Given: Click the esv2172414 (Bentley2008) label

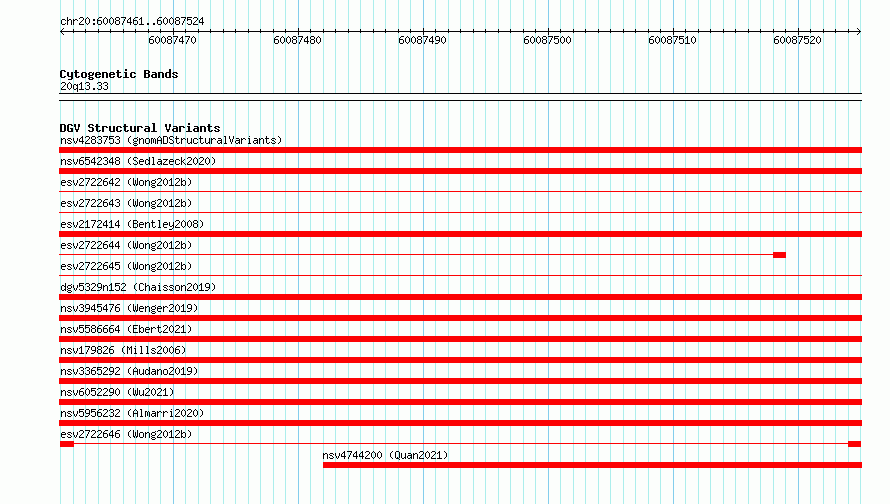Looking at the screenshot, I should coord(132,224).
